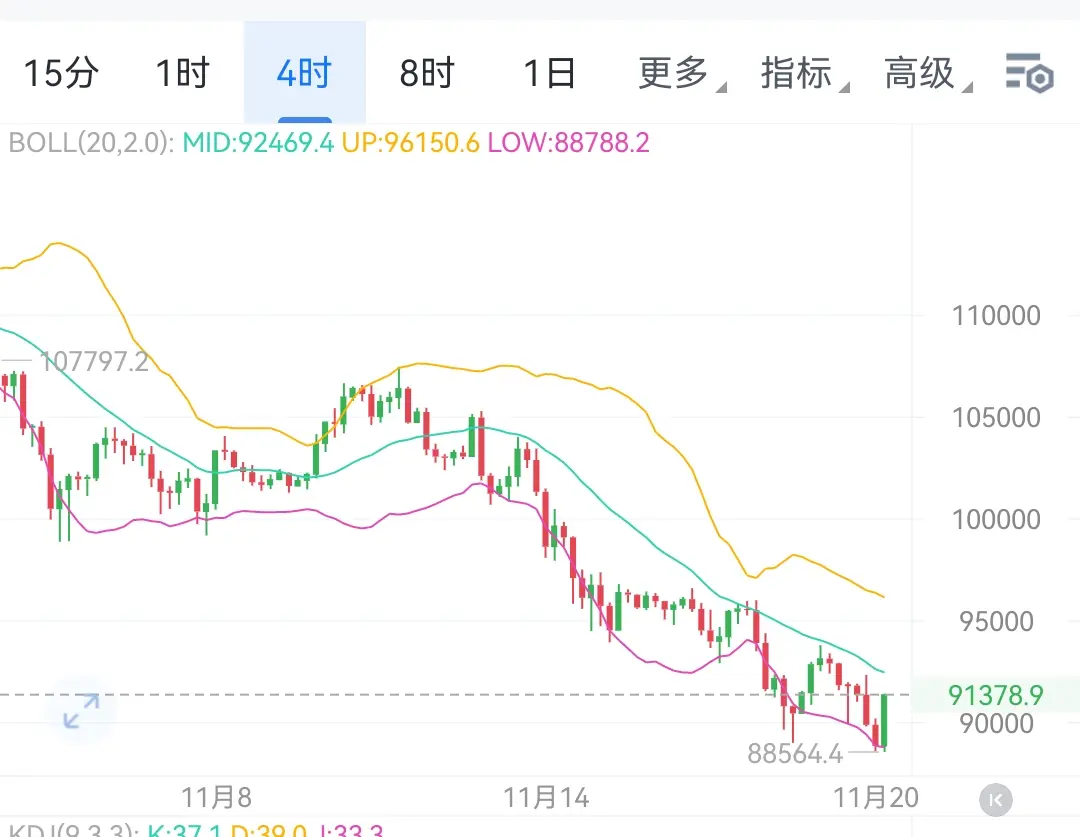Click the UP:96150.6 value
The image size is (1080, 837).
pos(411,143)
